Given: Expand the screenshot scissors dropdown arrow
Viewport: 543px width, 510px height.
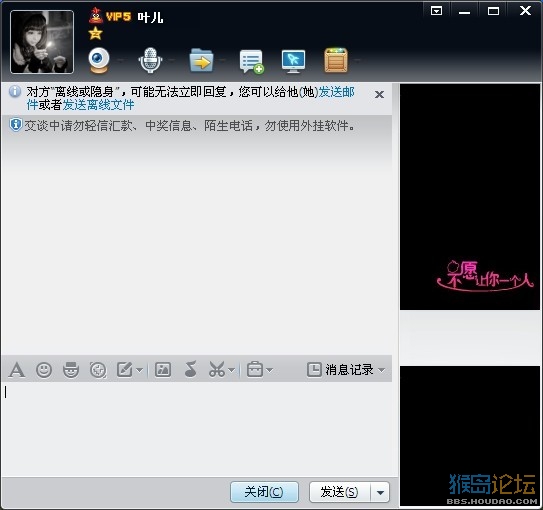Looking at the screenshot, I should [x=232, y=370].
